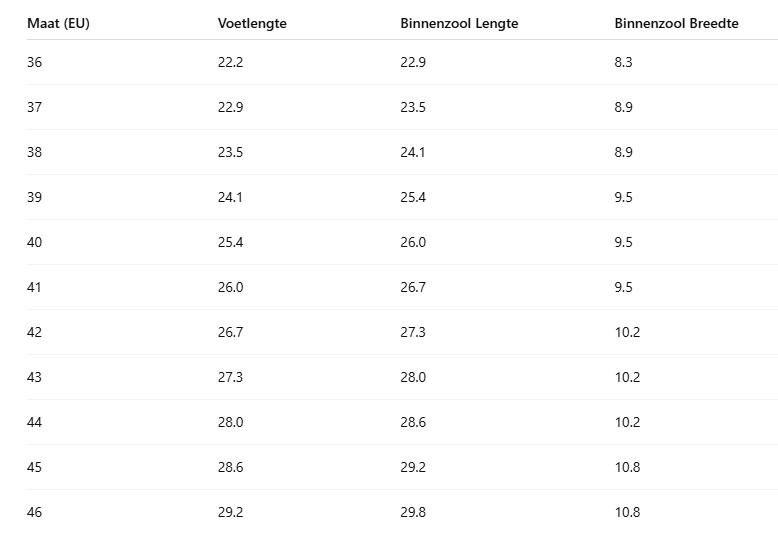This screenshot has height=553, width=778.
Task: Select size 42 row label
Action: [35, 332]
